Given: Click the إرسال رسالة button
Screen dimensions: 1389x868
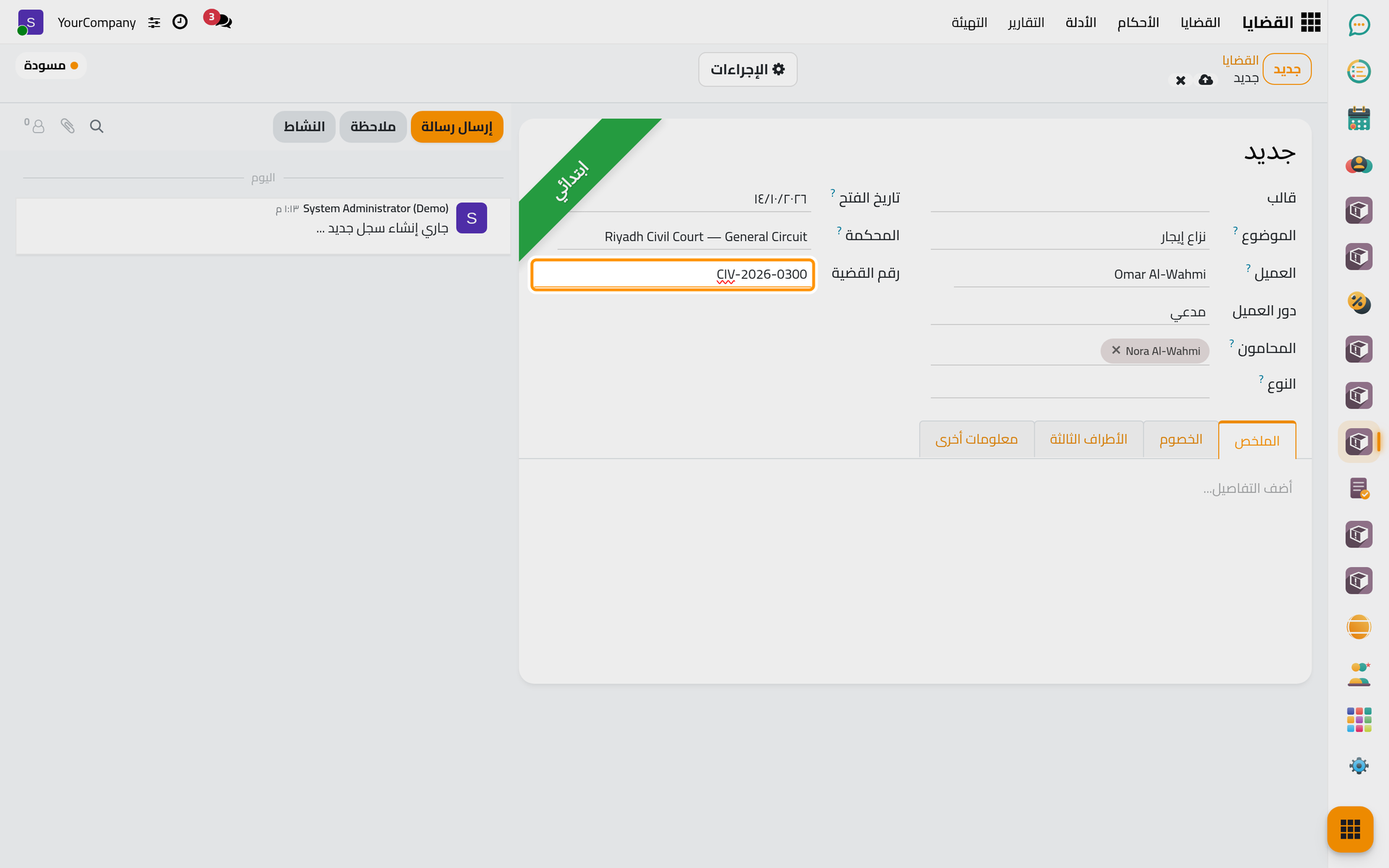Looking at the screenshot, I should pos(456,127).
